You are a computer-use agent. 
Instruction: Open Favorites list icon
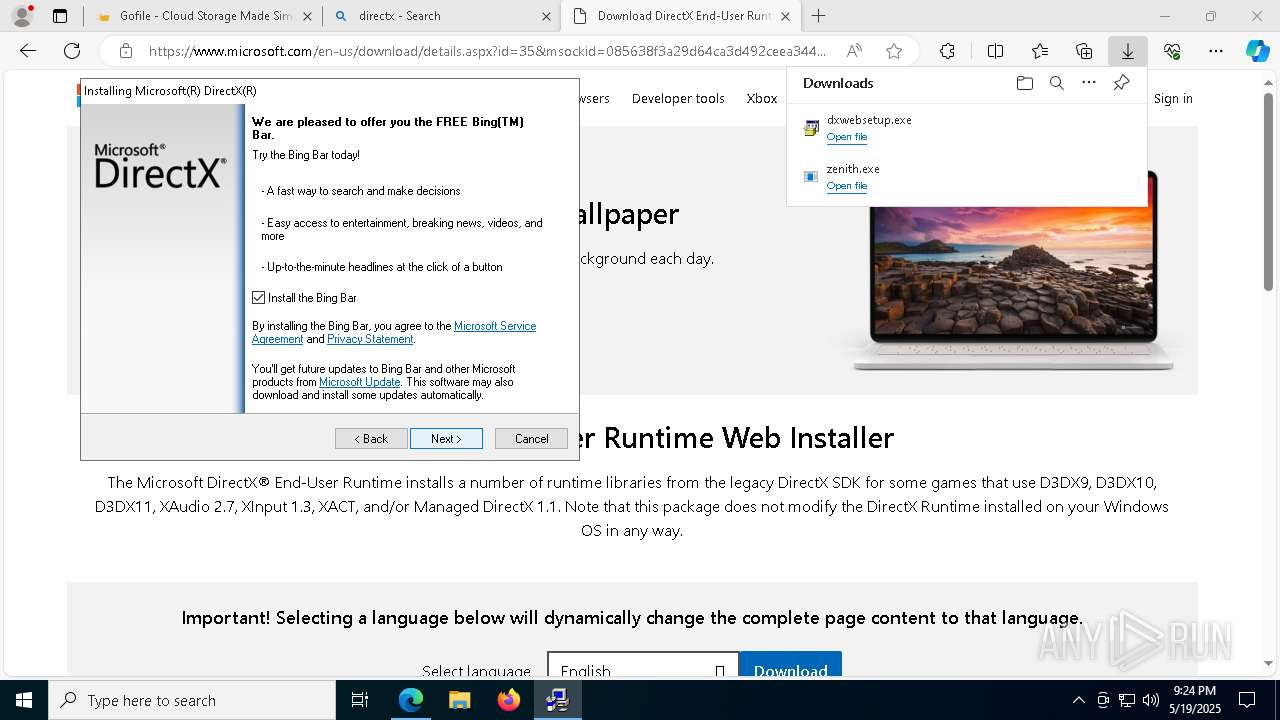tap(1040, 51)
